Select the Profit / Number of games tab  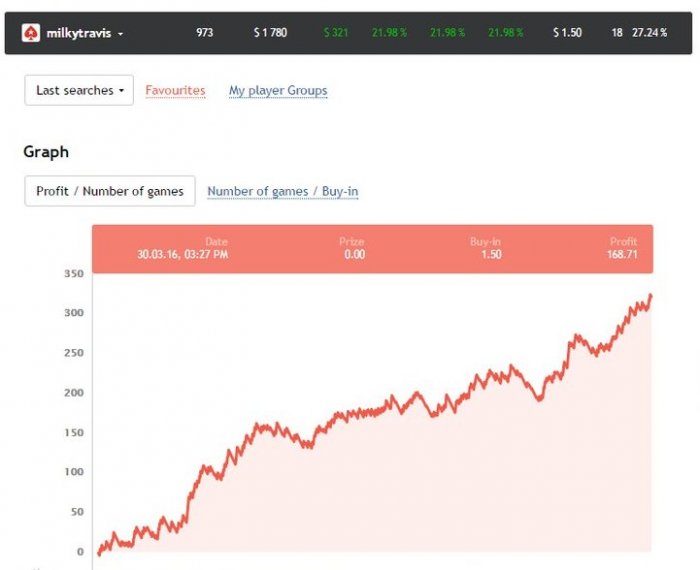[109, 191]
